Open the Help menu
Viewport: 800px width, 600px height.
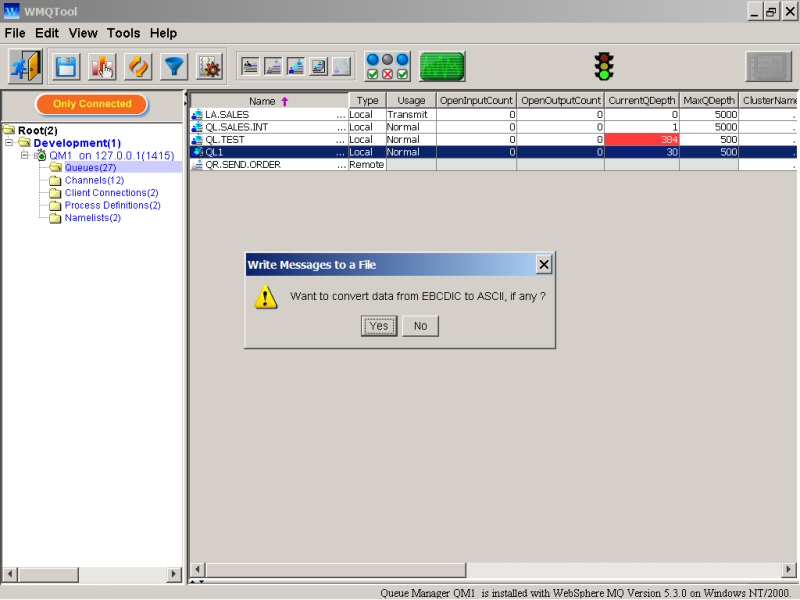[163, 33]
